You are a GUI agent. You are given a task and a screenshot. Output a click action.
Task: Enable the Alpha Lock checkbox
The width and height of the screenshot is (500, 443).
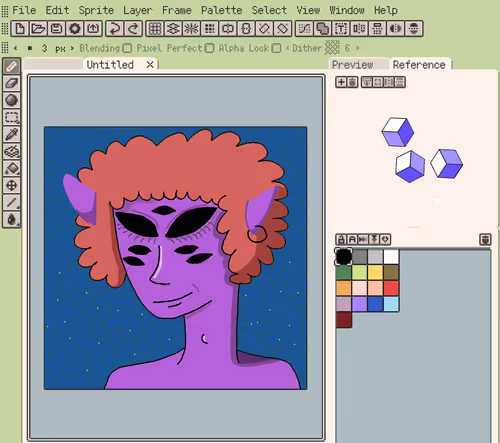276,48
